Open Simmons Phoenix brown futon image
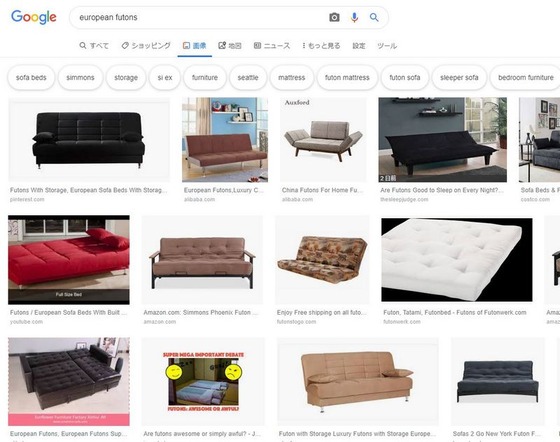This screenshot has height=442, width=560. click(x=202, y=260)
